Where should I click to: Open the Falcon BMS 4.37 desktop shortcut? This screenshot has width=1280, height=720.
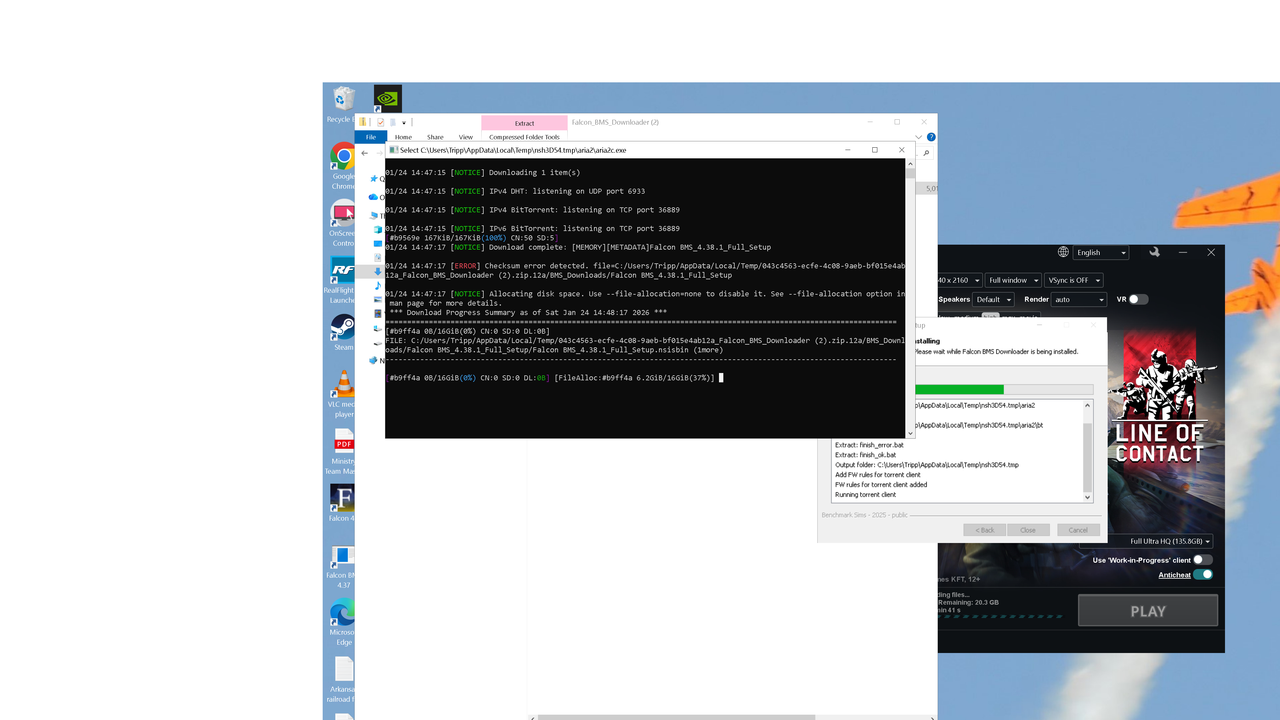pyautogui.click(x=343, y=565)
